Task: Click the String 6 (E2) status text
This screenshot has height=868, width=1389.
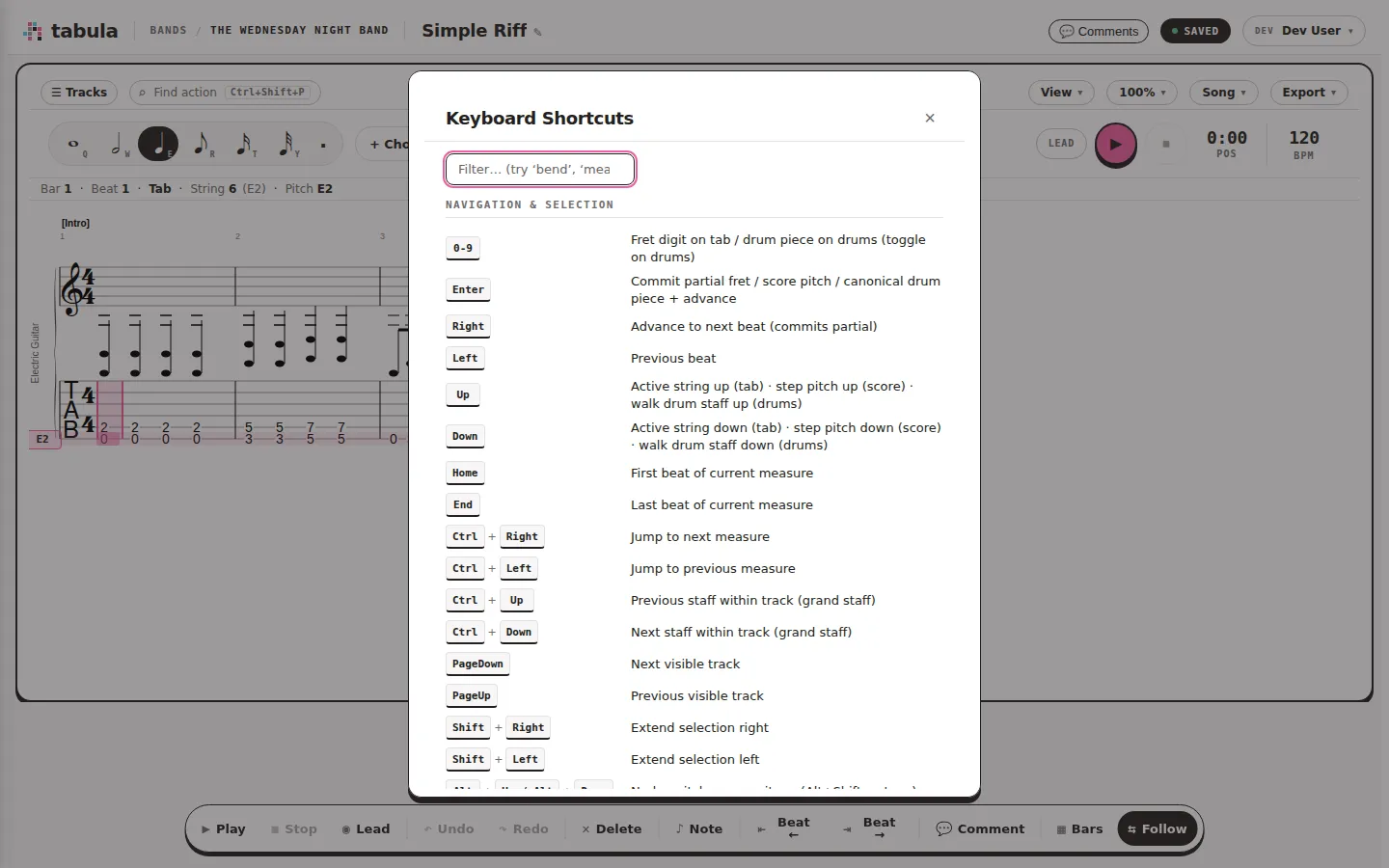Action: pos(228,189)
